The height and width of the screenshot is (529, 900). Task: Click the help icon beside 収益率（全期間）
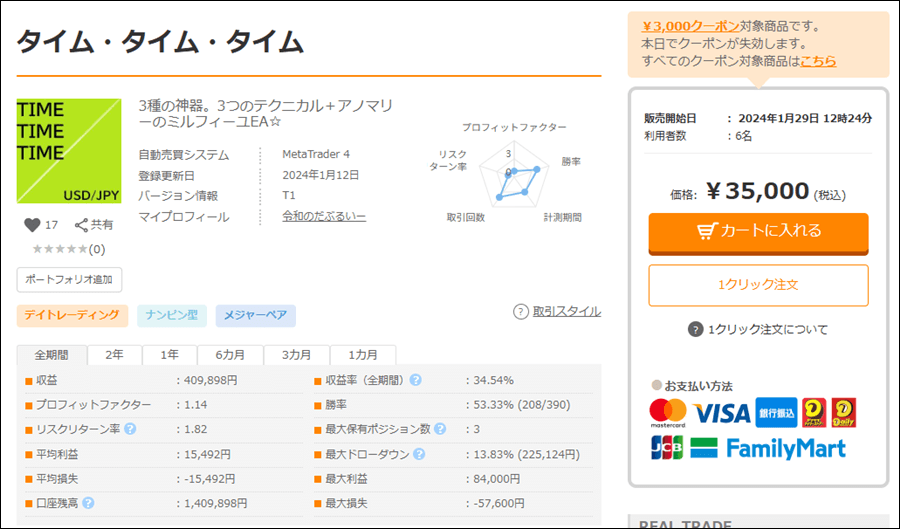[x=415, y=380]
